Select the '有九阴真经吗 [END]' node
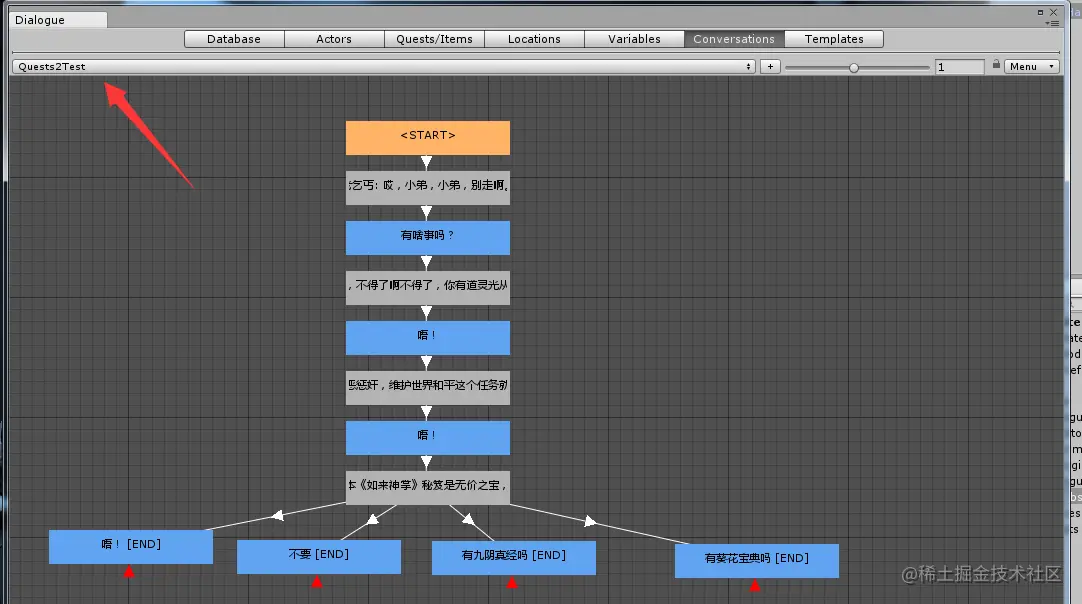 [x=513, y=558]
